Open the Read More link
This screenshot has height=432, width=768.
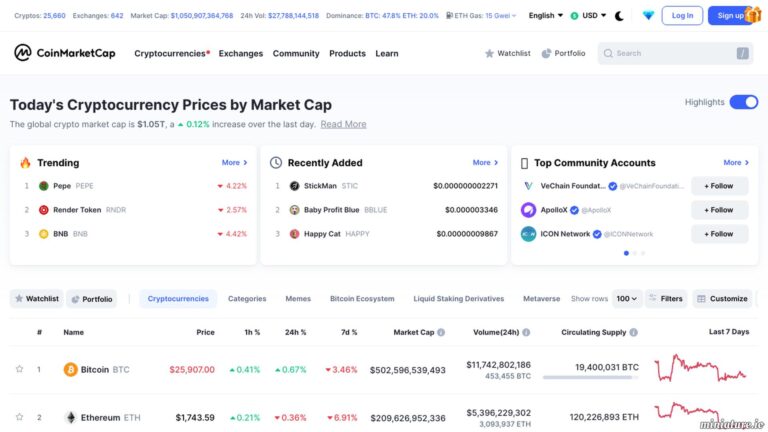[343, 124]
